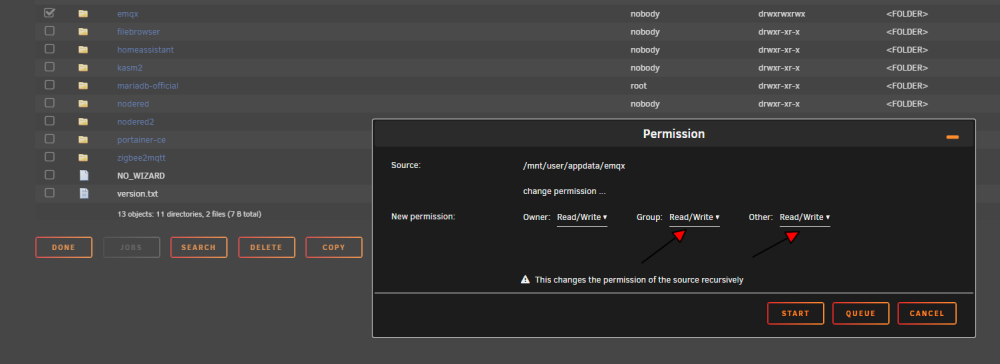
Task: Select the nodered checkbox
Action: pyautogui.click(x=49, y=103)
